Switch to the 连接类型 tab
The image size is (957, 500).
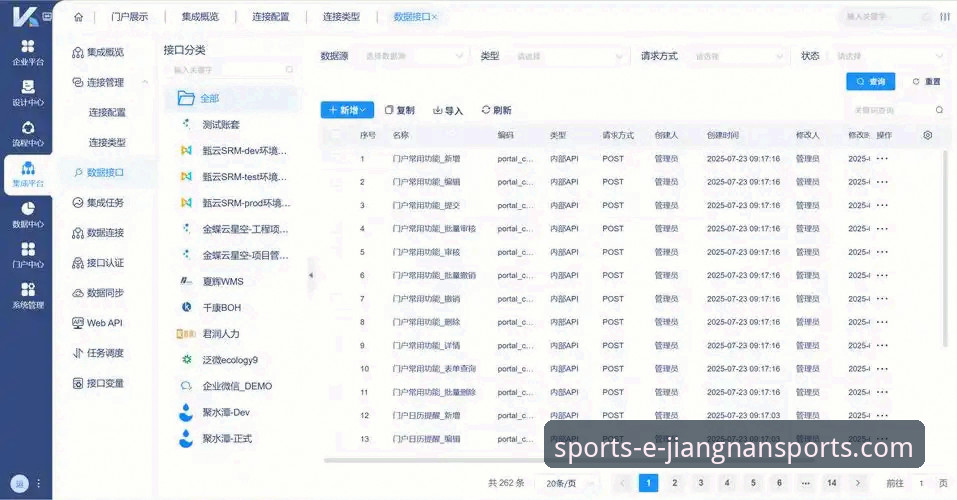(x=341, y=17)
